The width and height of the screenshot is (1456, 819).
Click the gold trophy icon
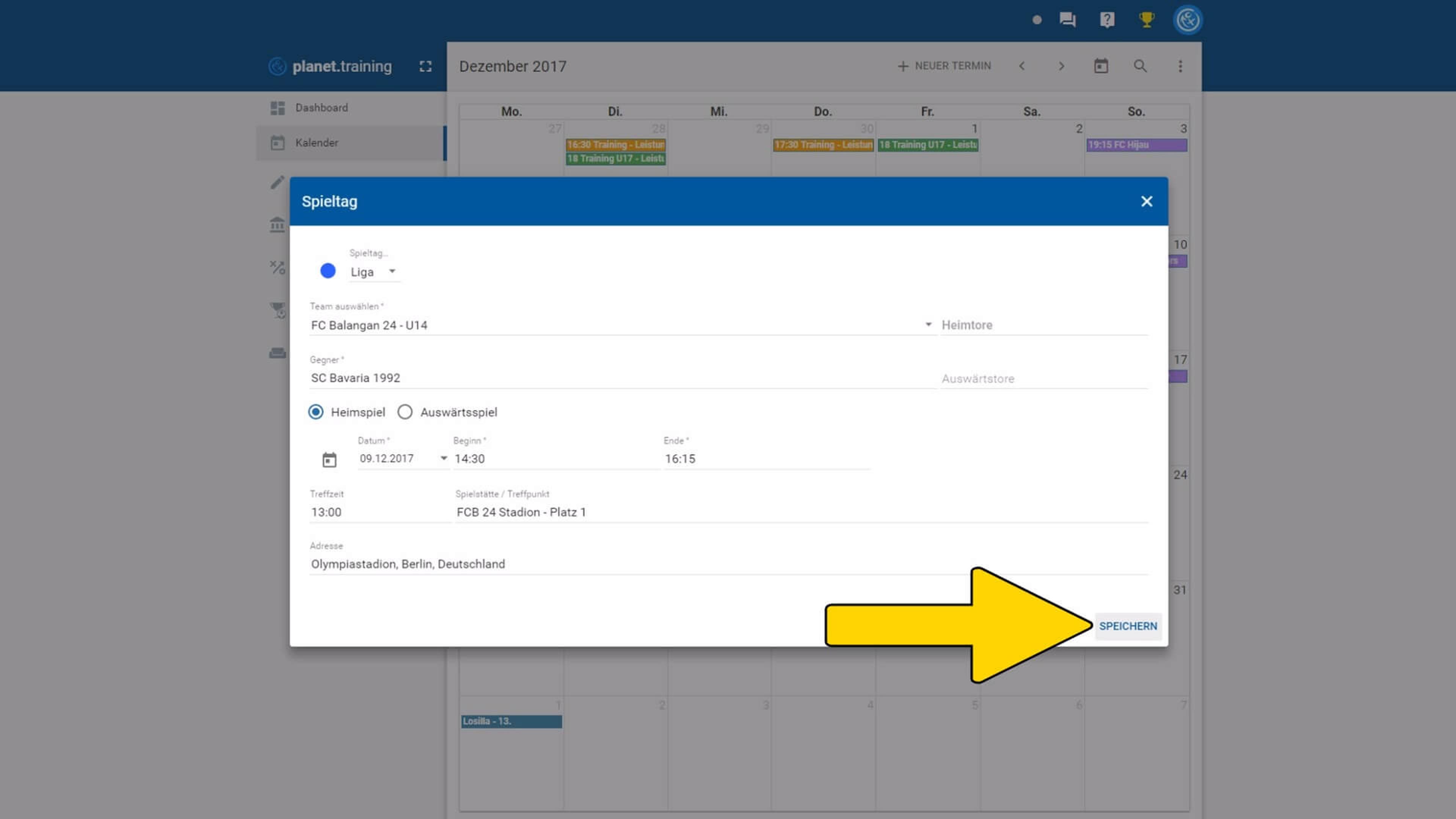coord(1146,20)
